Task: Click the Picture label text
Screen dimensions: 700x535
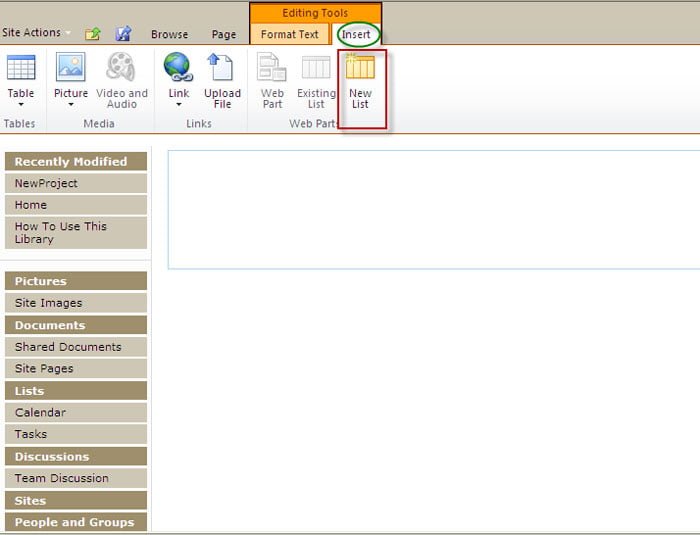Action: tap(71, 93)
